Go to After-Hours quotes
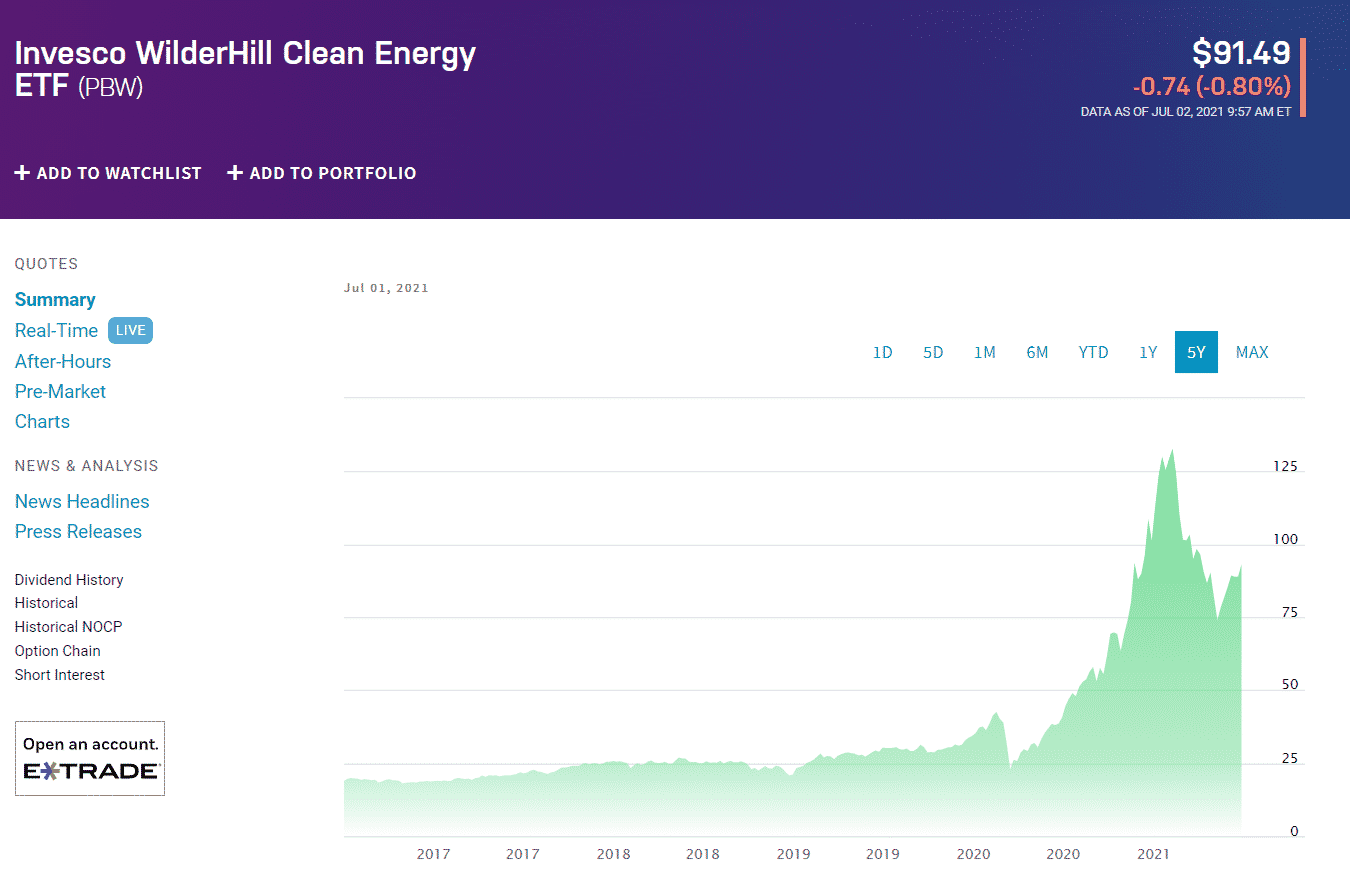Image resolution: width=1350 pixels, height=883 pixels. (x=63, y=361)
